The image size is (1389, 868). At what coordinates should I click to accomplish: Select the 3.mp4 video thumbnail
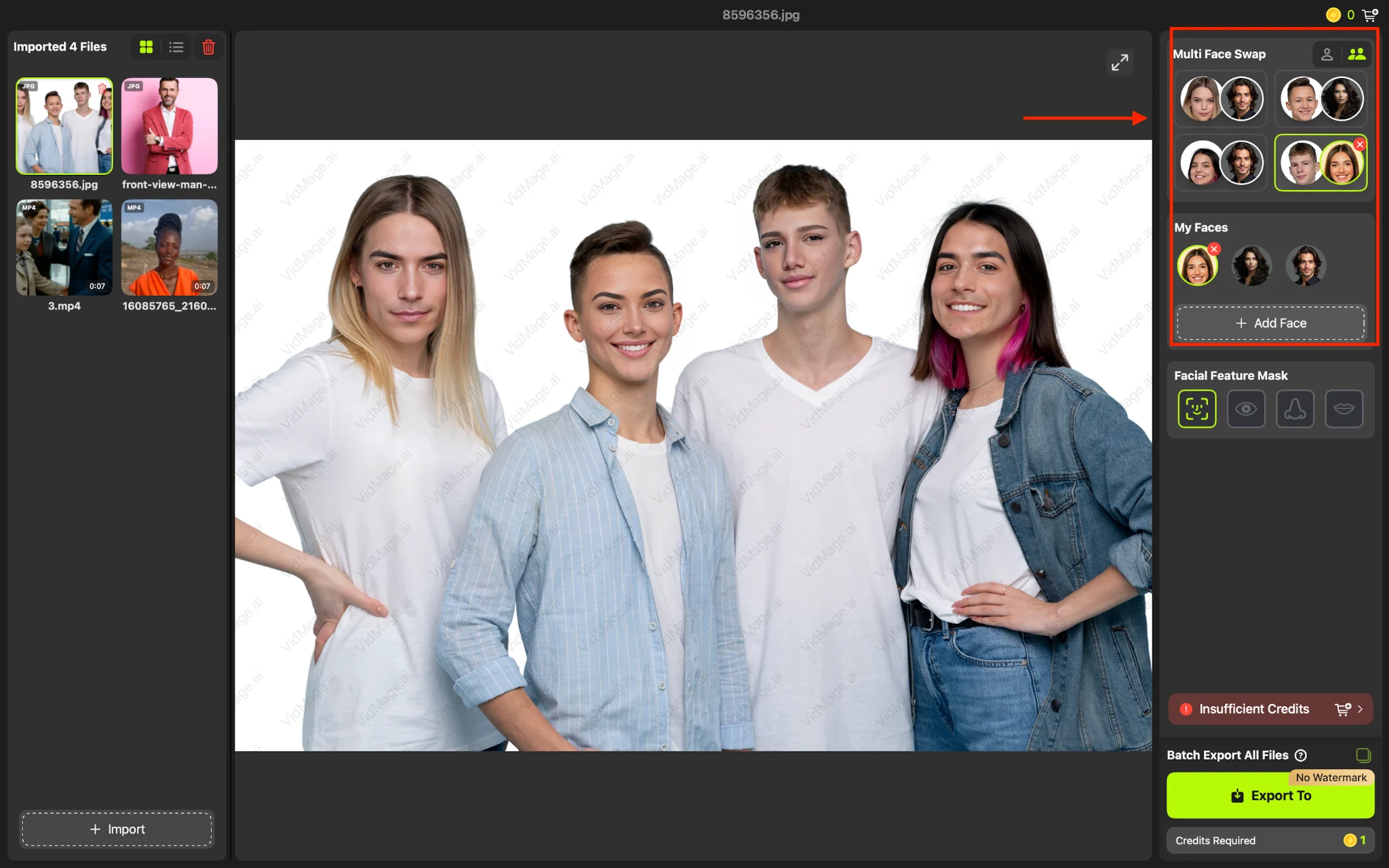point(64,248)
